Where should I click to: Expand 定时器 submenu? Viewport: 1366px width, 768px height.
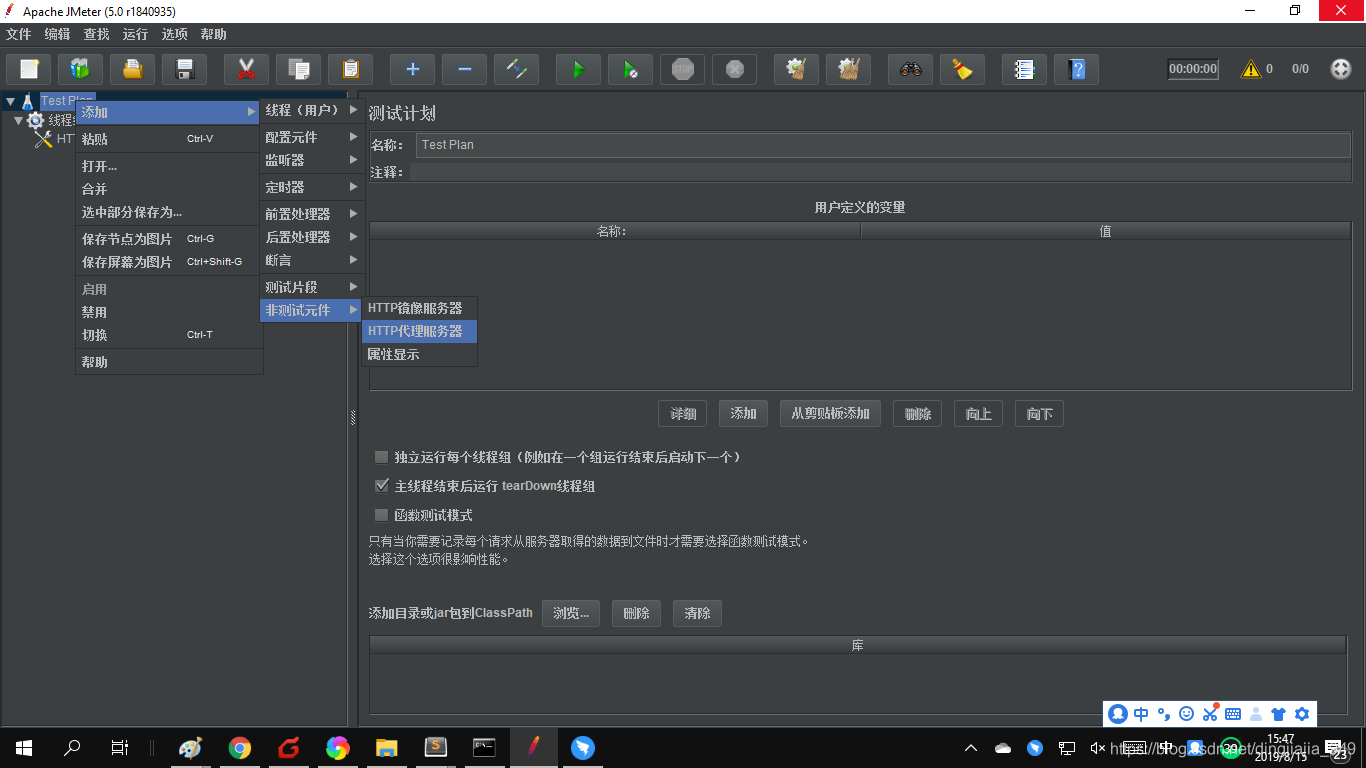pyautogui.click(x=312, y=187)
